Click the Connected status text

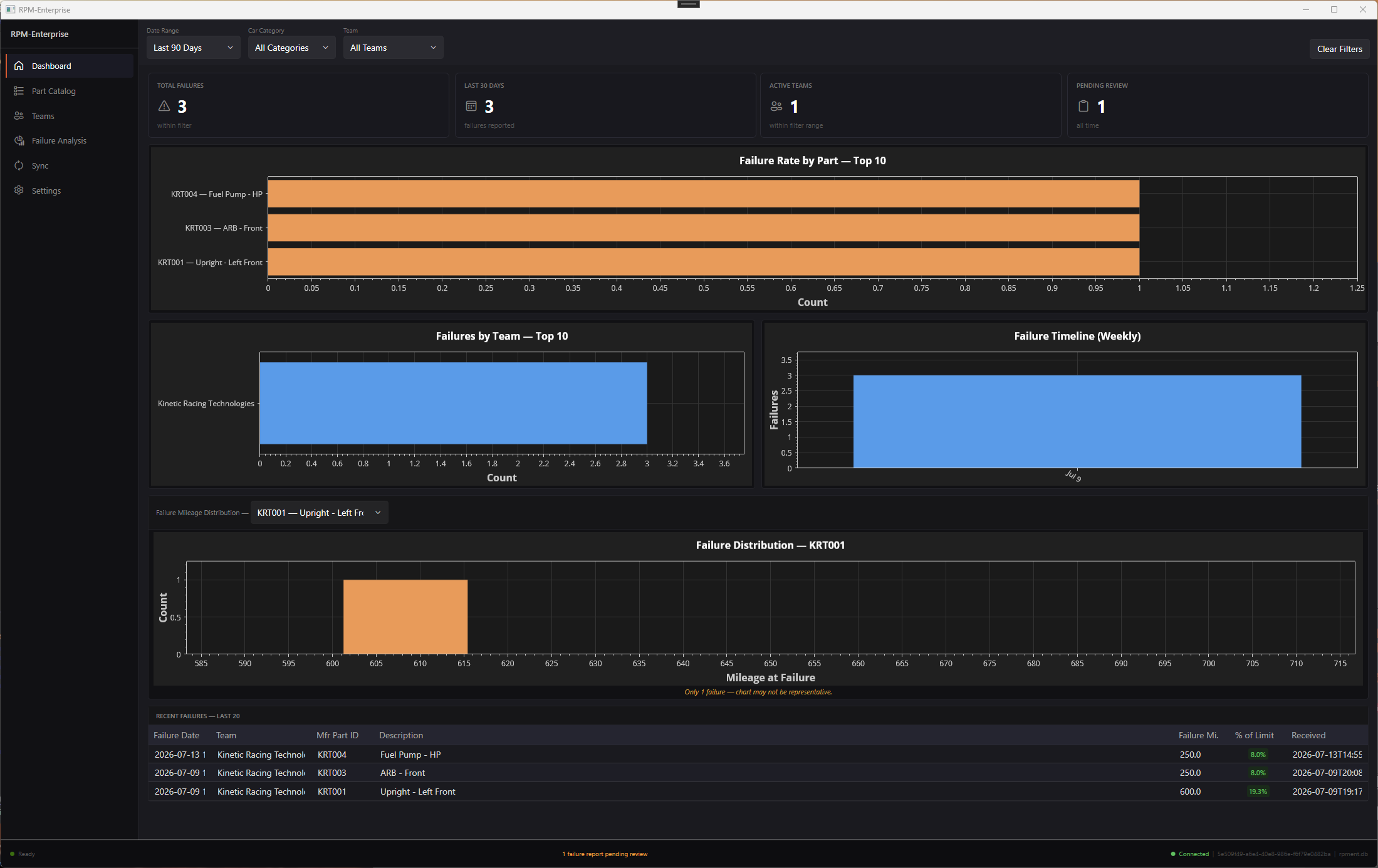tap(1194, 854)
